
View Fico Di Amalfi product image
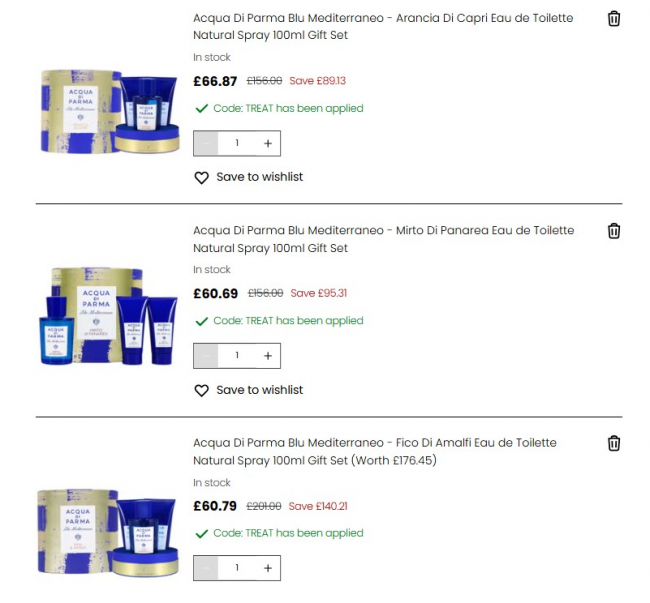108,533
